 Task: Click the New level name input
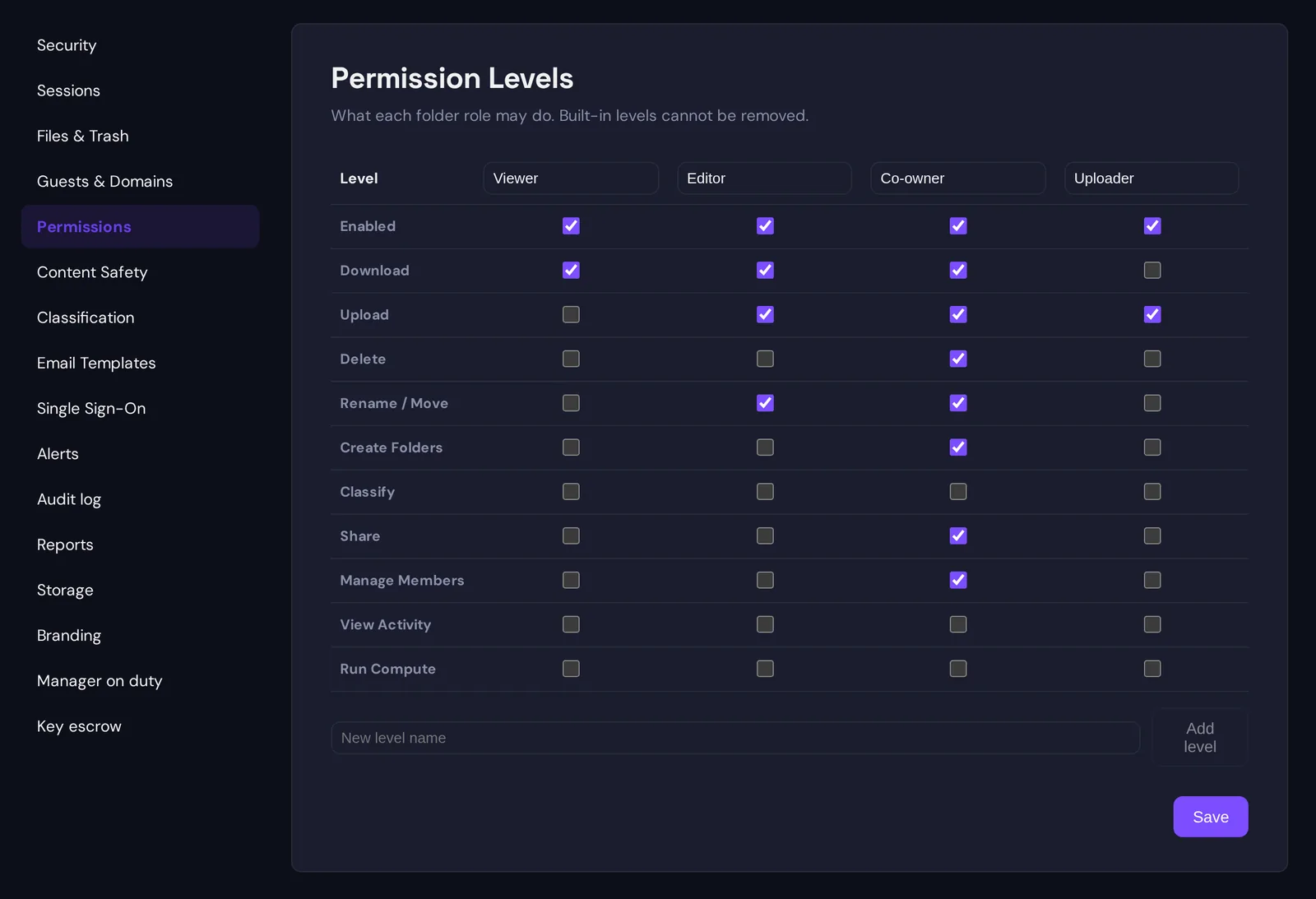pyautogui.click(x=735, y=738)
